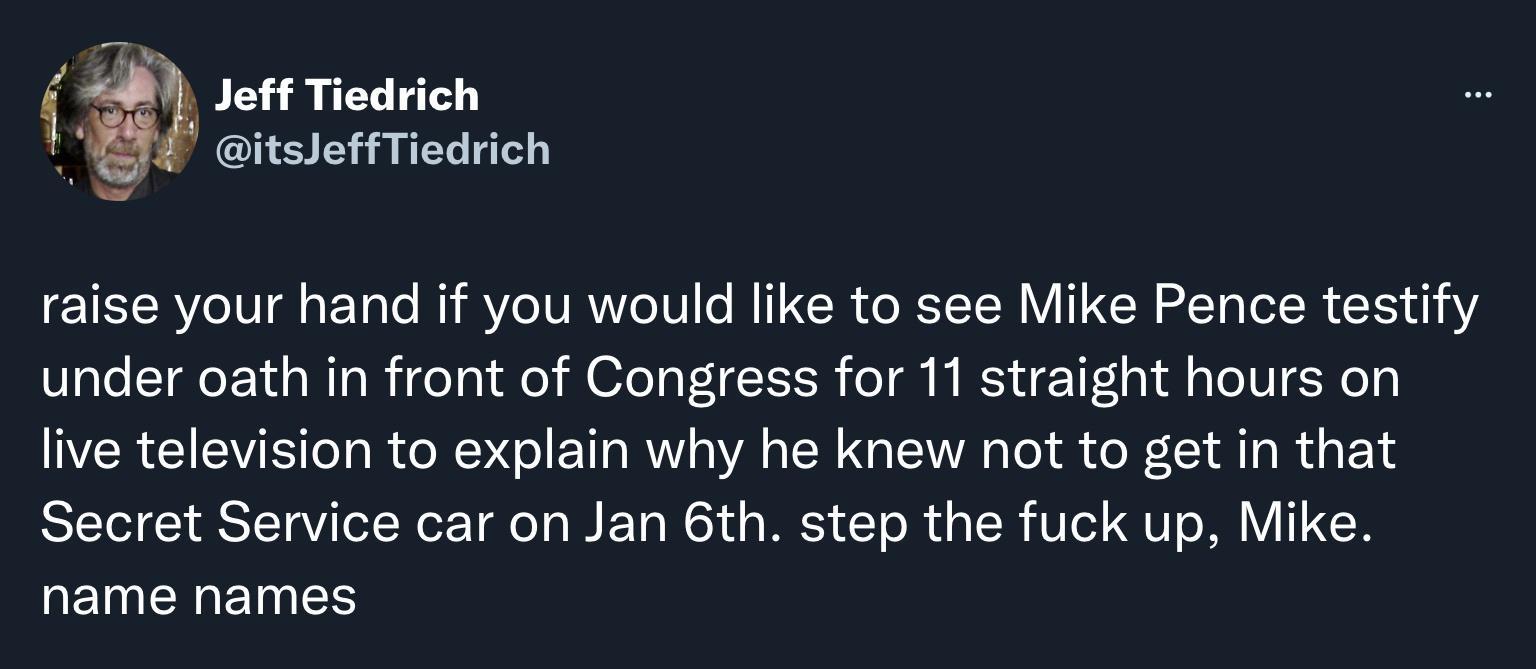Open the context menu in the top-right corner
The height and width of the screenshot is (669, 1536).
(x=1477, y=93)
